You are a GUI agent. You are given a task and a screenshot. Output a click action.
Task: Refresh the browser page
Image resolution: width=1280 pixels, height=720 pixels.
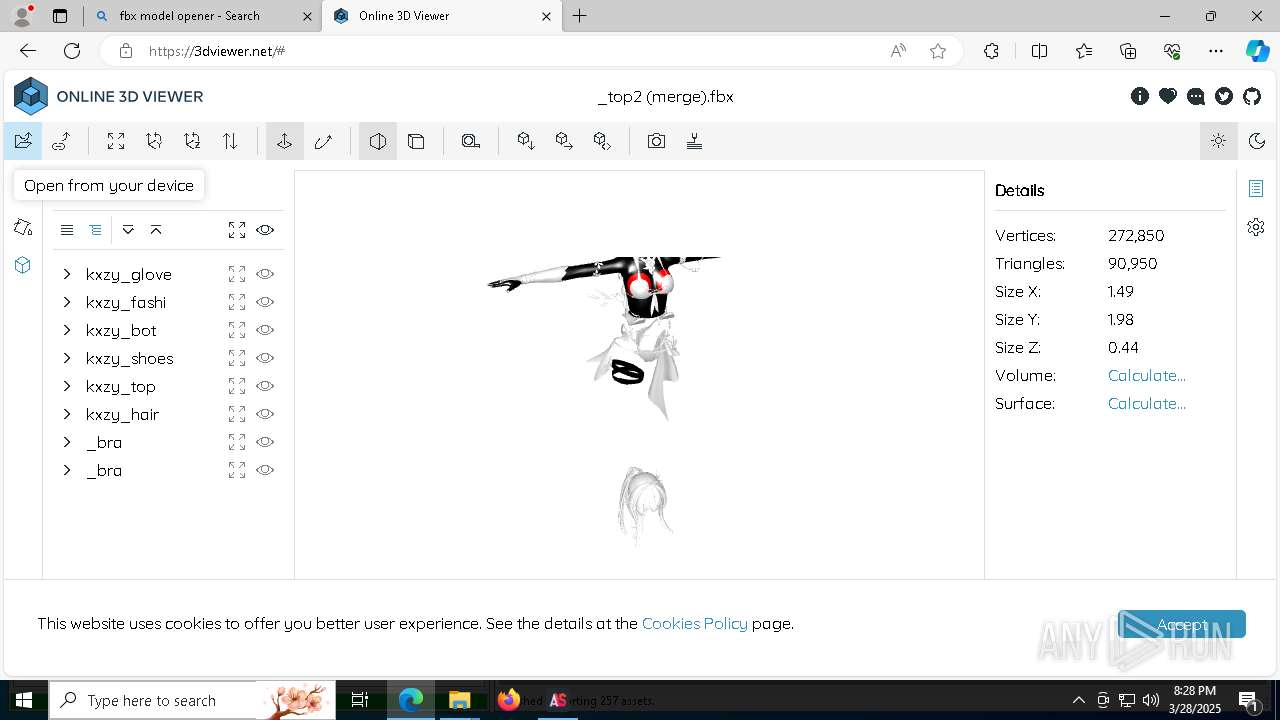[x=72, y=51]
